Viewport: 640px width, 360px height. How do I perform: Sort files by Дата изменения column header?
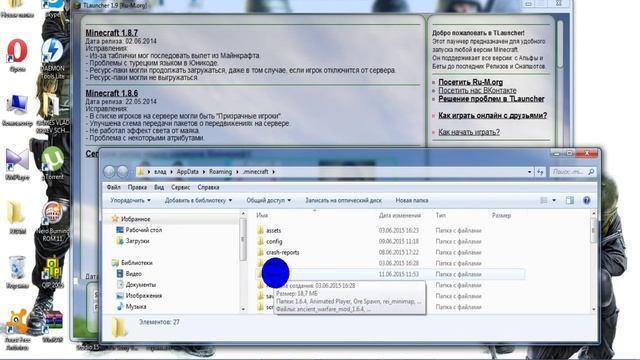pos(400,215)
